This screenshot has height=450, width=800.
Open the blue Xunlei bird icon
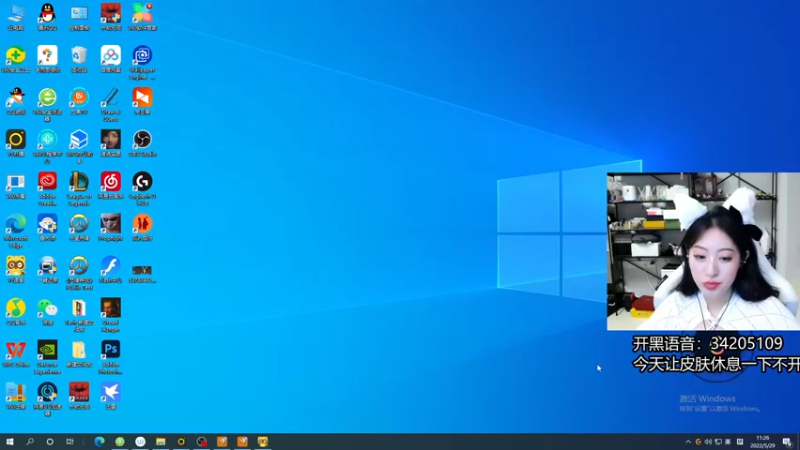pyautogui.click(x=111, y=395)
